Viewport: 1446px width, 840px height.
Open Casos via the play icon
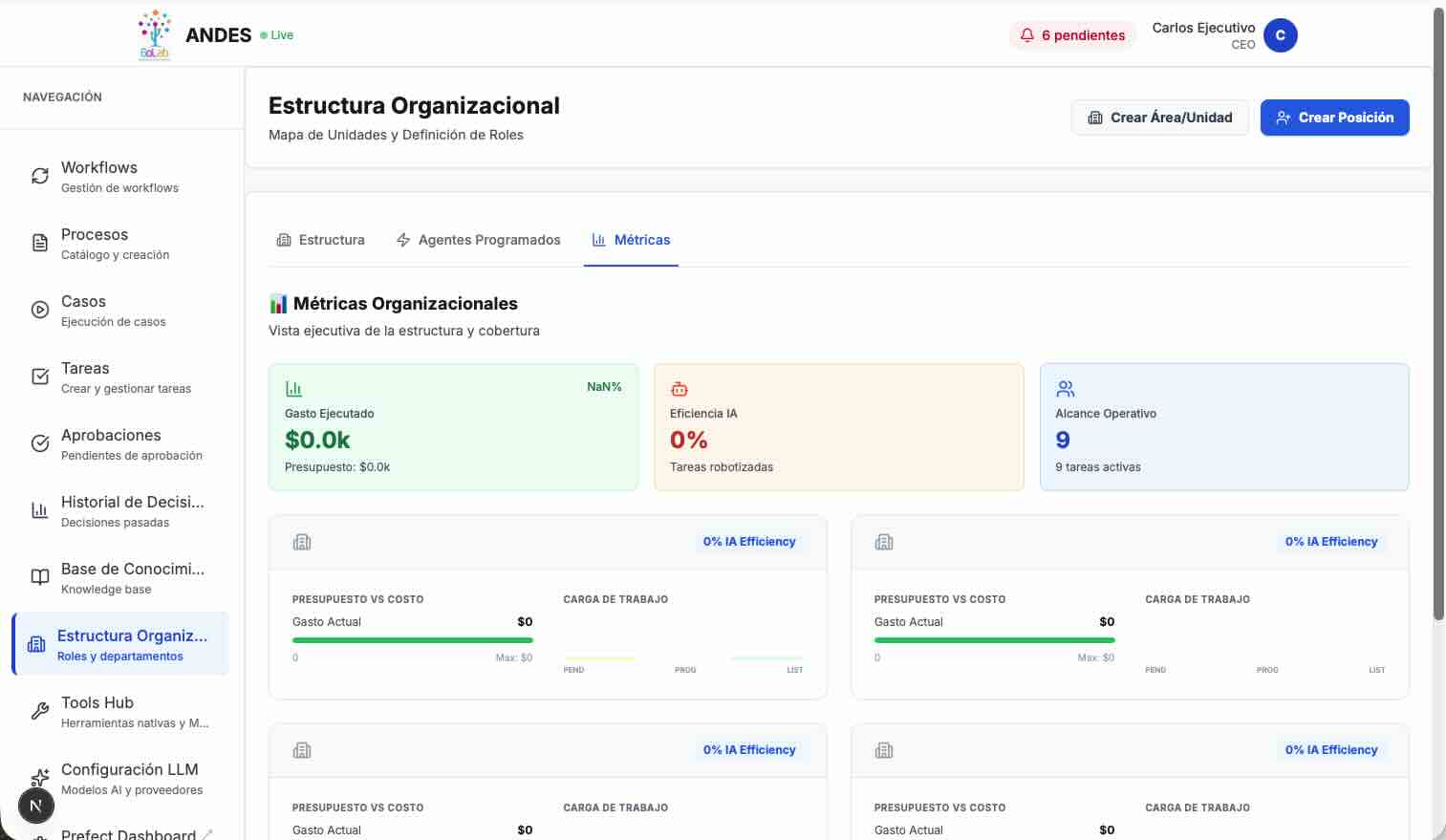coord(39,309)
